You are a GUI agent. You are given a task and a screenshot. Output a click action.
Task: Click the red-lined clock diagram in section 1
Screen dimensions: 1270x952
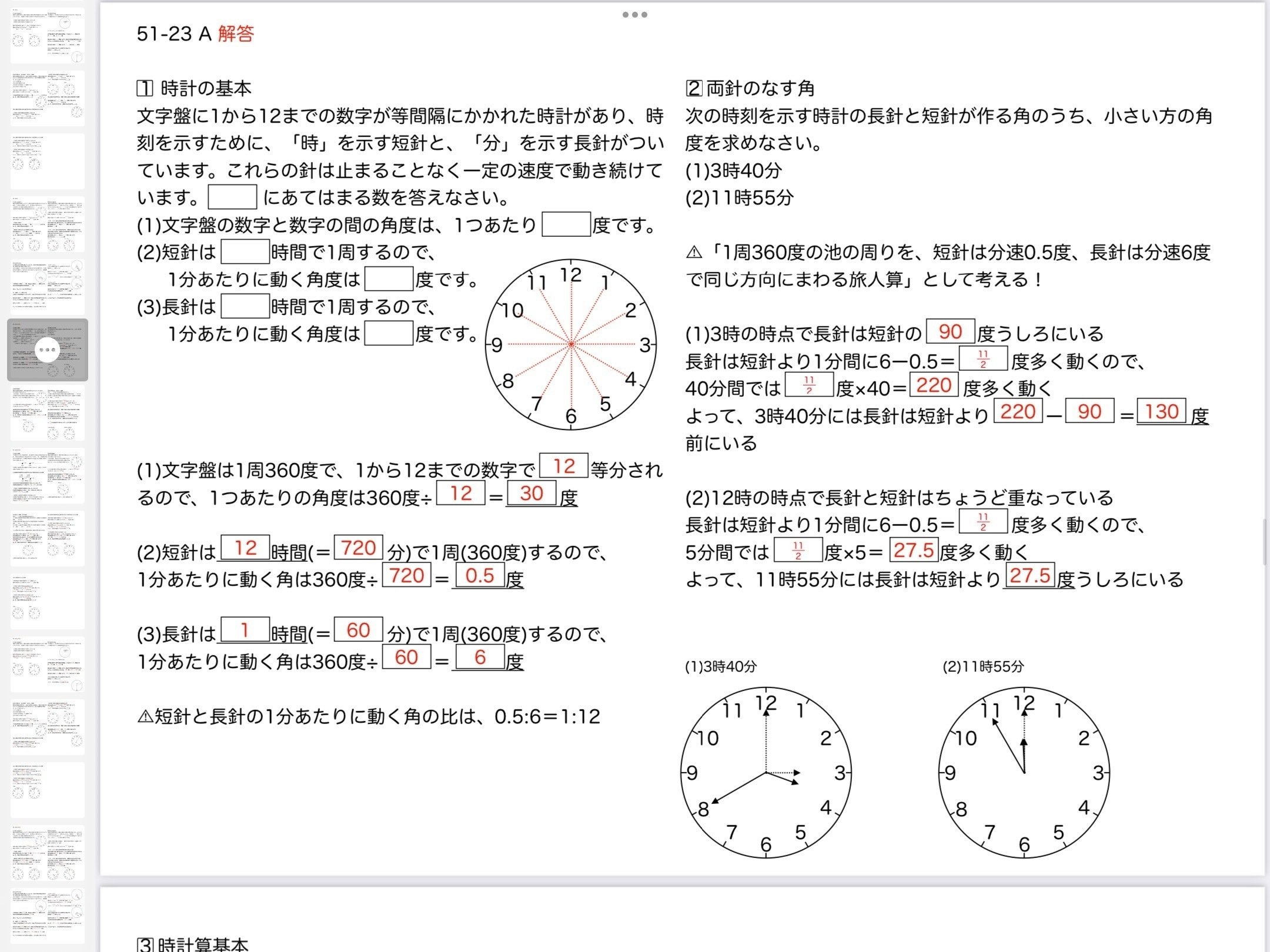(x=570, y=345)
